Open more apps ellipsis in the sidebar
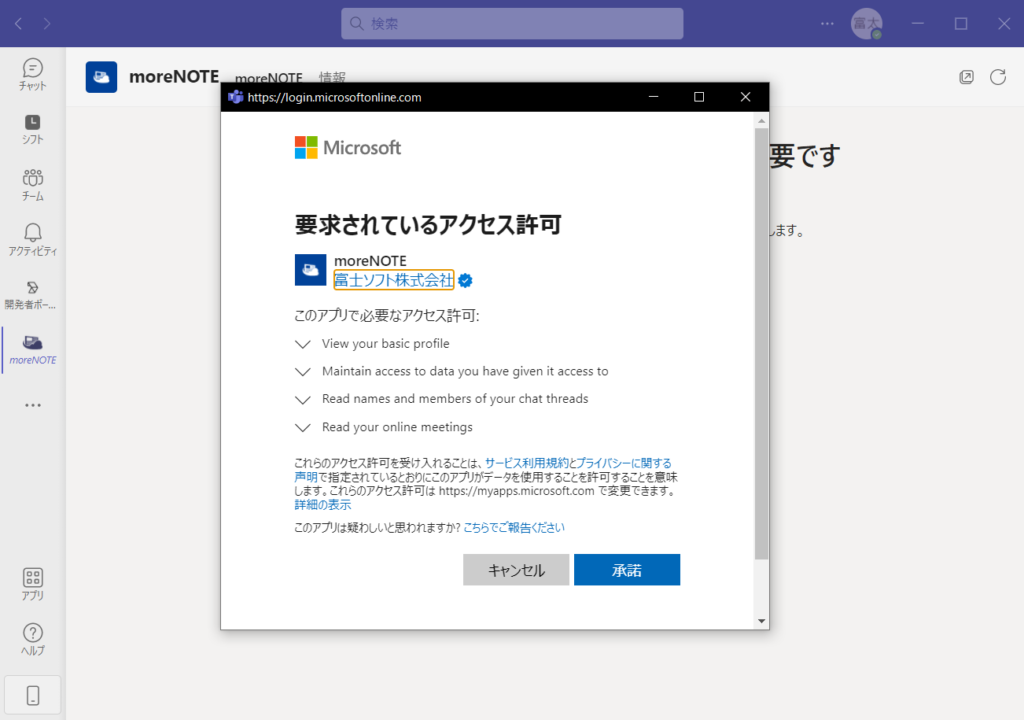The width and height of the screenshot is (1024, 720). pyautogui.click(x=33, y=405)
